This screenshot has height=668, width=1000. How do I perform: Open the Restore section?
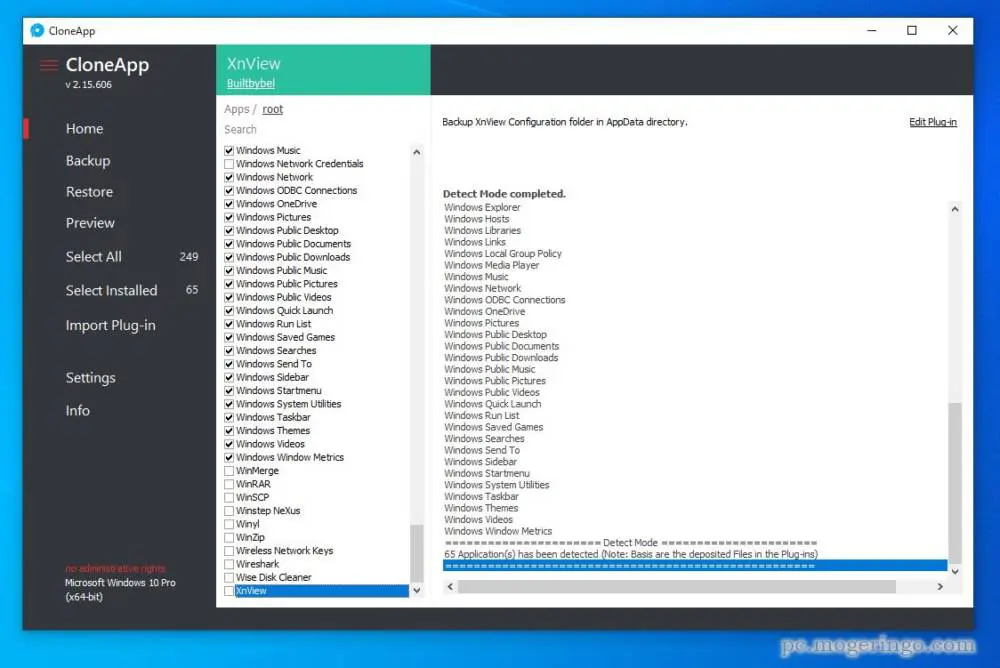pos(89,192)
